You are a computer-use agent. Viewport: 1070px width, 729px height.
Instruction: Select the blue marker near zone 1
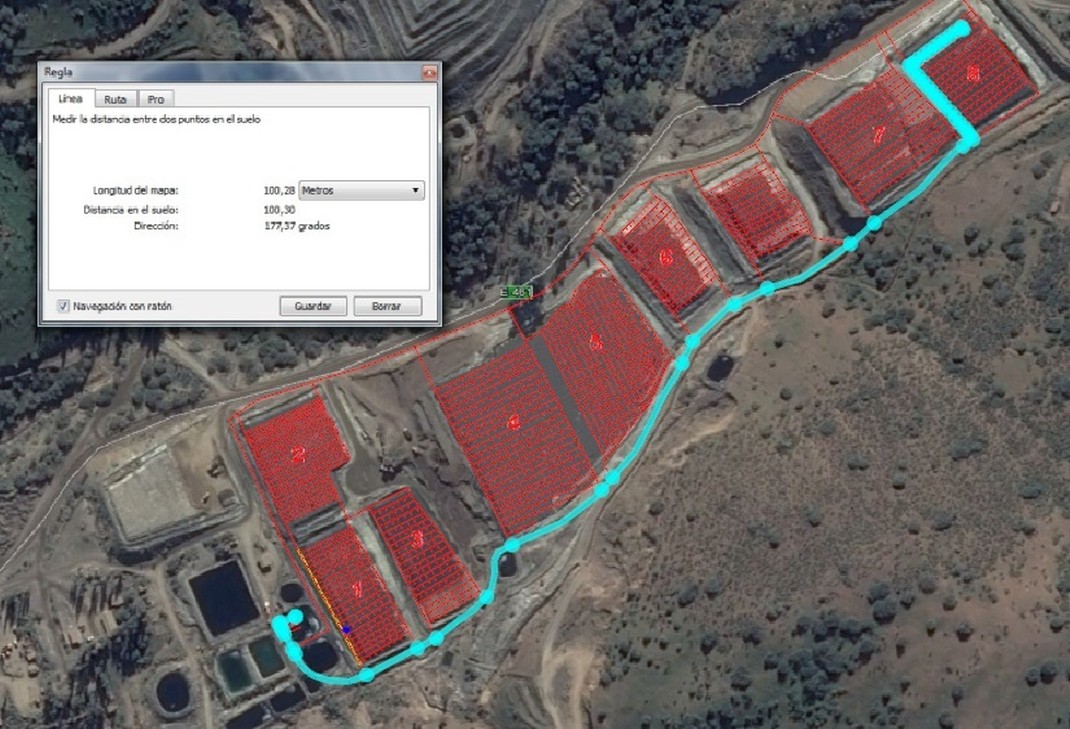(347, 630)
